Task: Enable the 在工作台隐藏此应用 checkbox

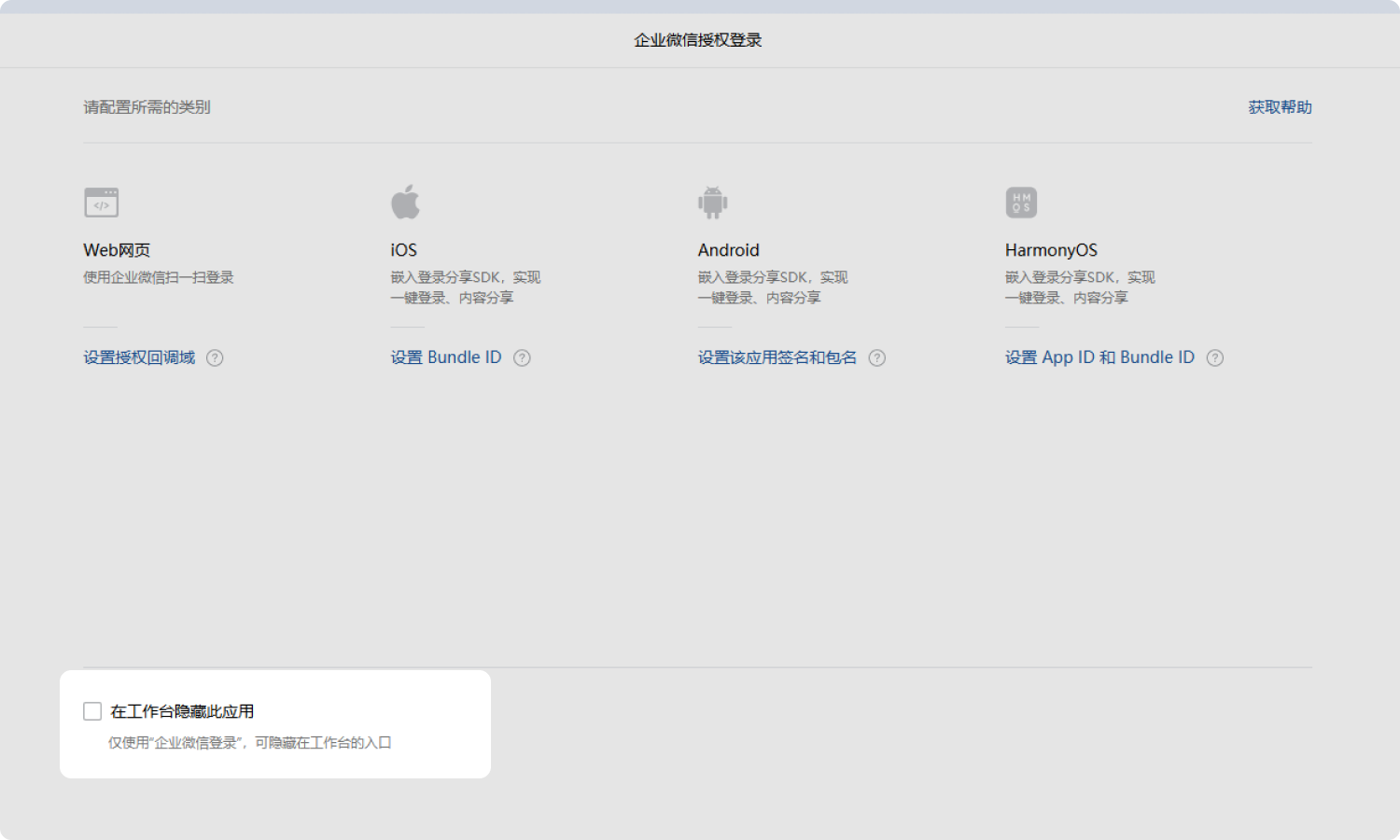Action: coord(92,711)
